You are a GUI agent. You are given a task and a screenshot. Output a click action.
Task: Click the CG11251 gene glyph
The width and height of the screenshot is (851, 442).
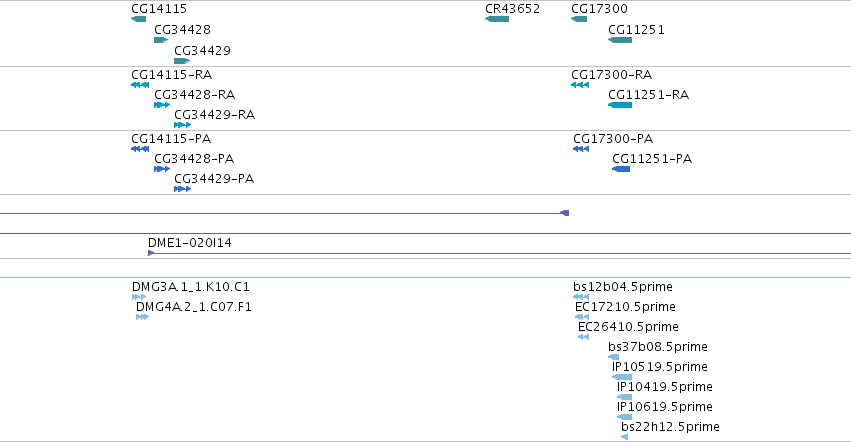coord(620,40)
